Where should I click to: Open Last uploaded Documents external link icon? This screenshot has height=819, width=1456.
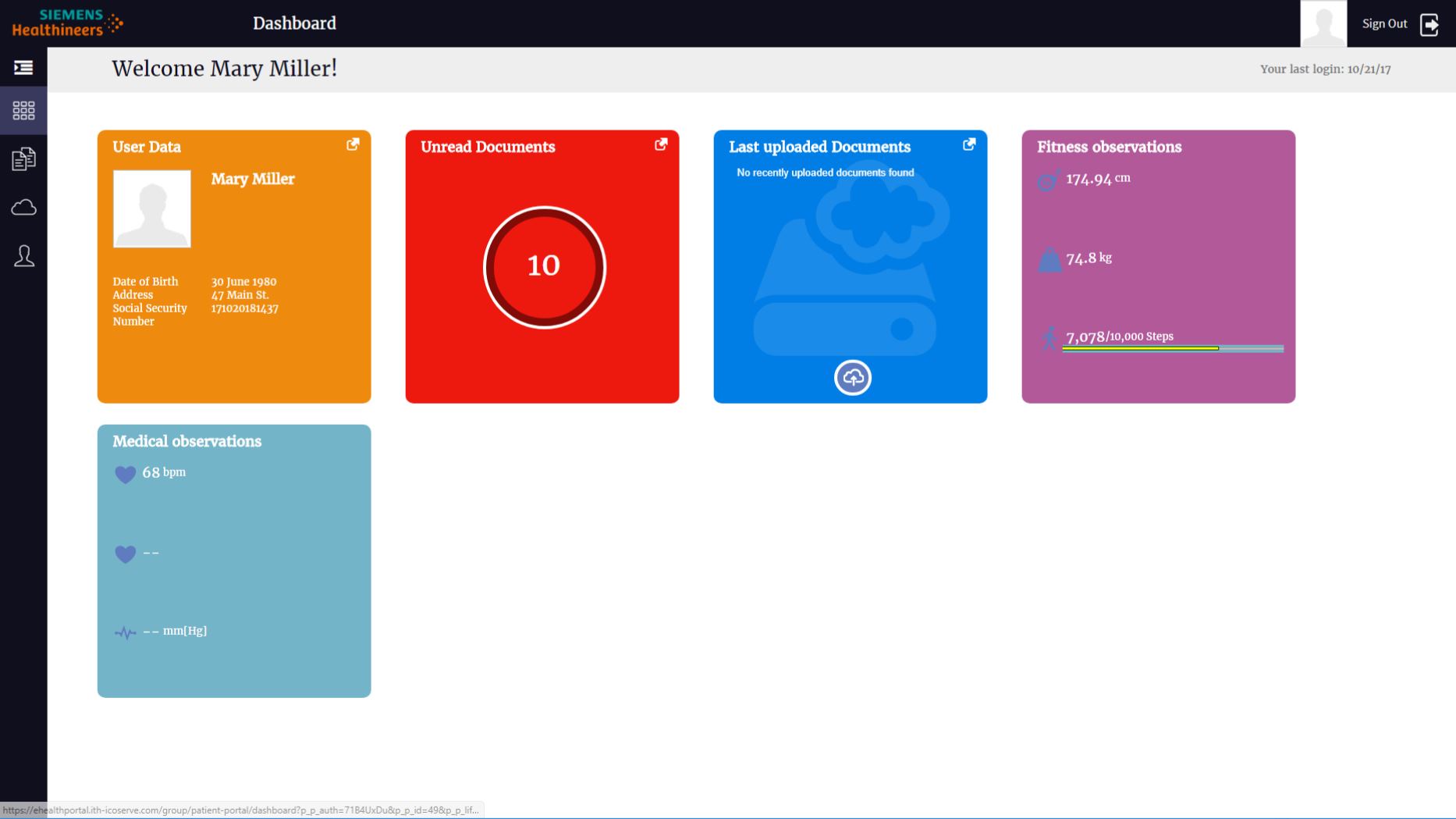[x=969, y=144]
